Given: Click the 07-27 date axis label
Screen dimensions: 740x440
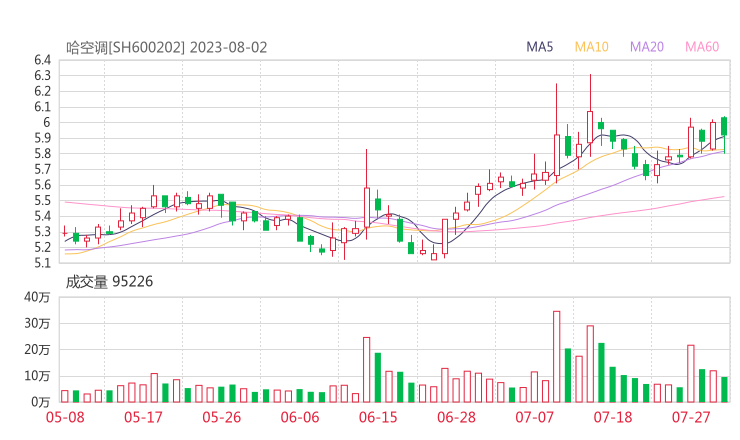Looking at the screenshot, I should click(691, 417).
